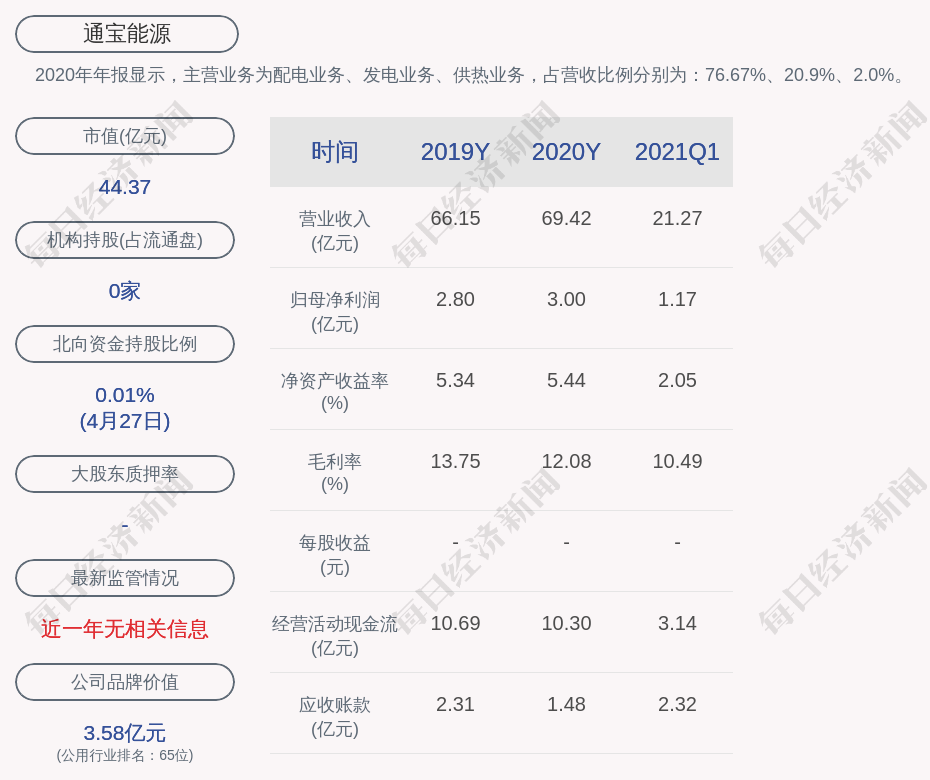Select the 2019Y column header

(455, 152)
